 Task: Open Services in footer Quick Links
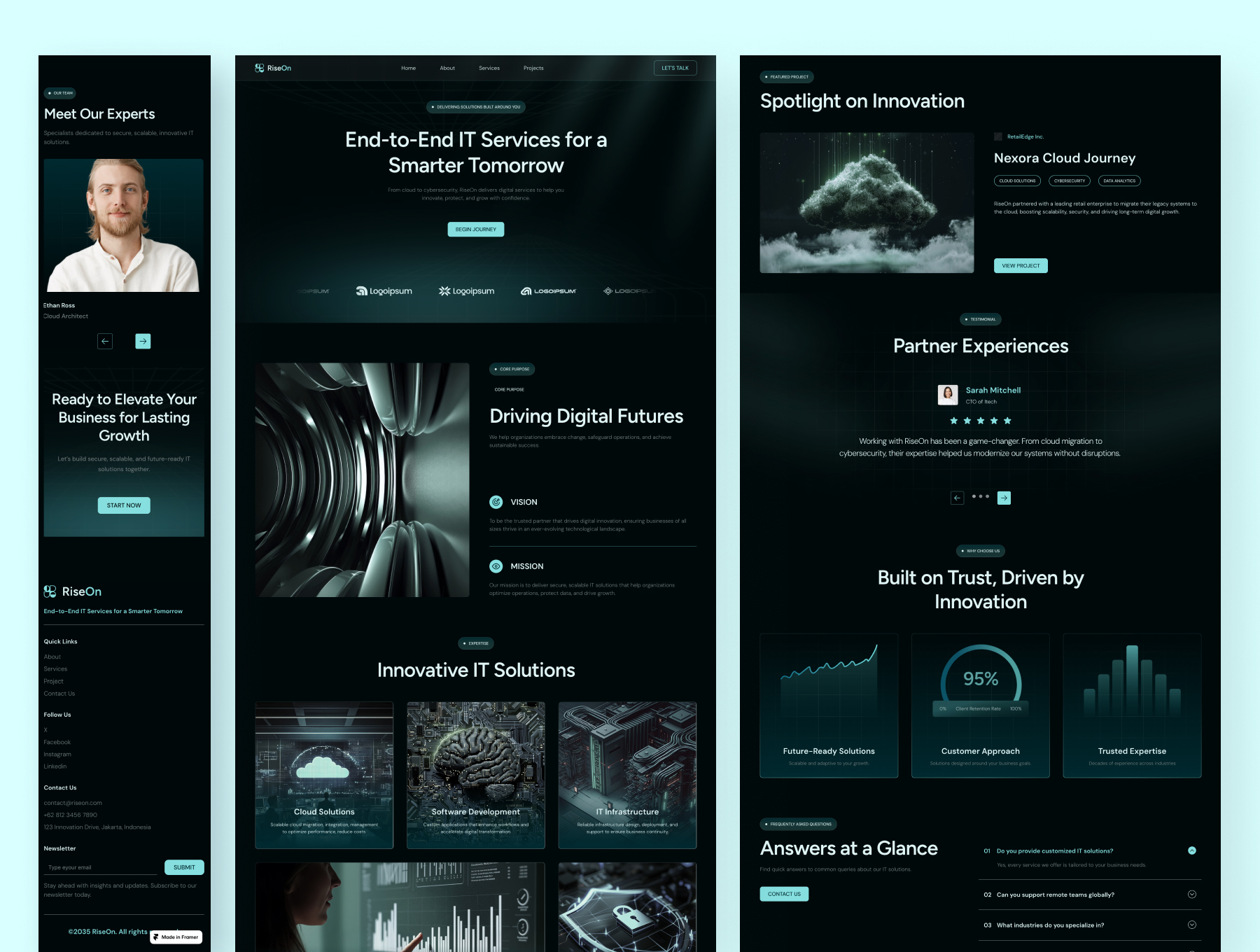point(55,669)
